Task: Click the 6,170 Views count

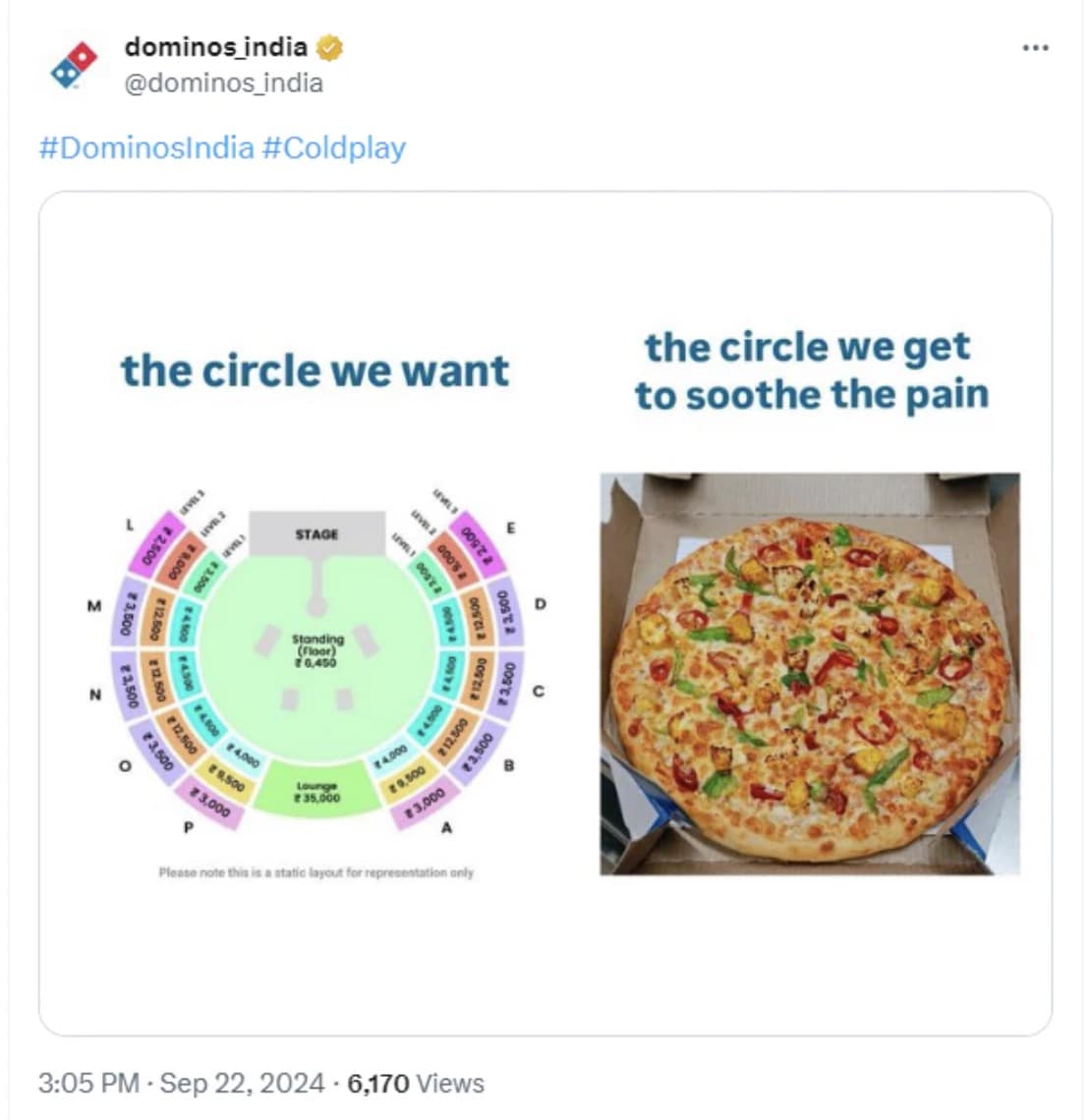Action: pos(416,1084)
